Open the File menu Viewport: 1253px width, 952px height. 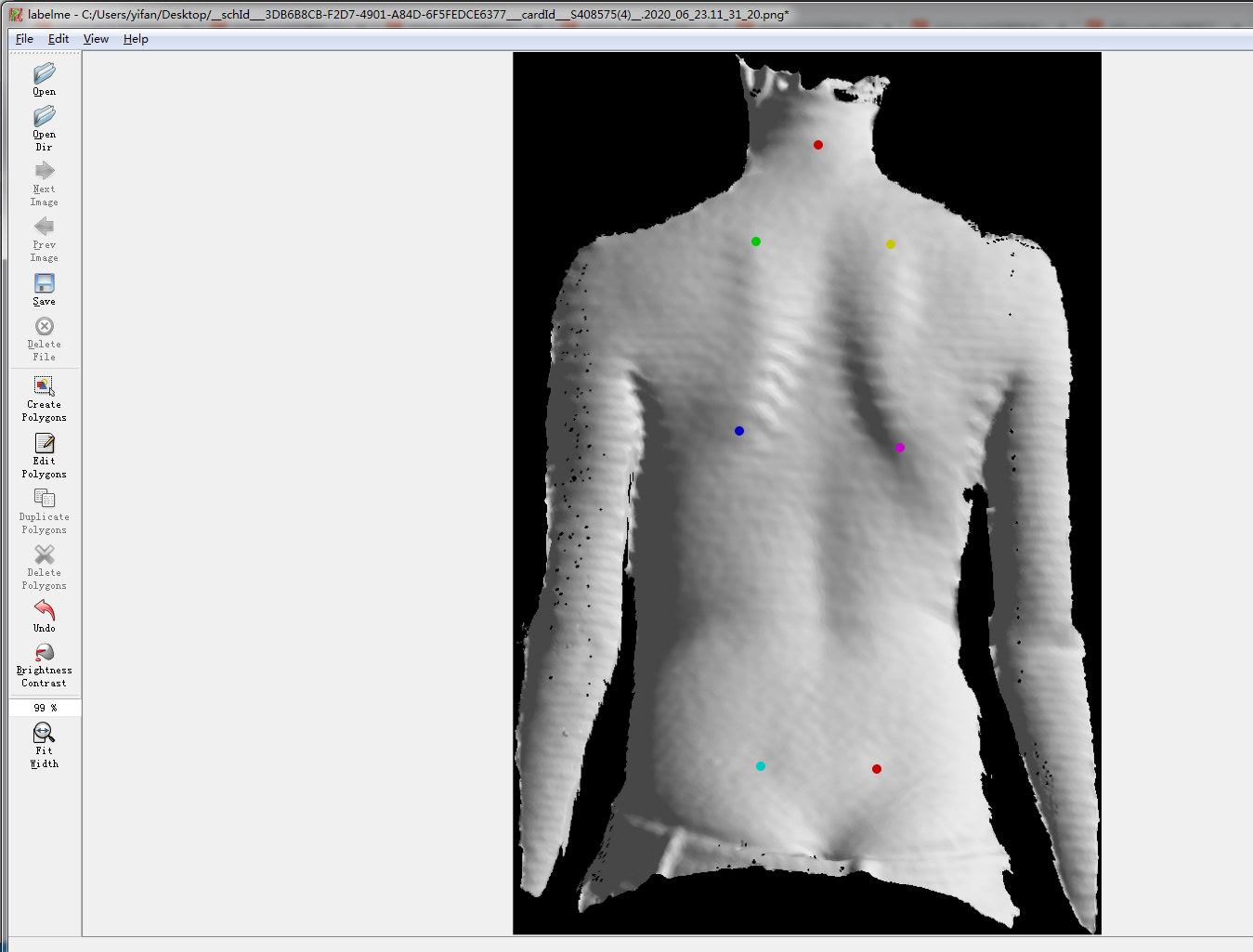(23, 39)
